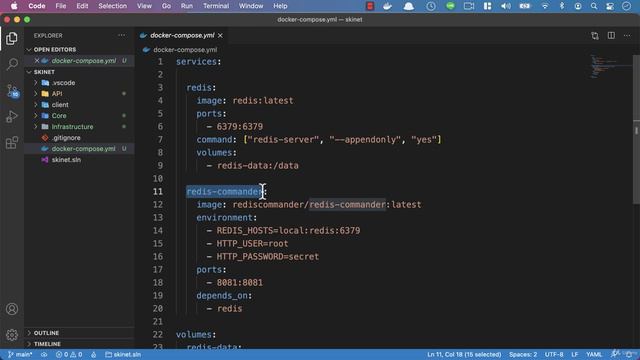Click the depends_on key on line 19

(222, 296)
